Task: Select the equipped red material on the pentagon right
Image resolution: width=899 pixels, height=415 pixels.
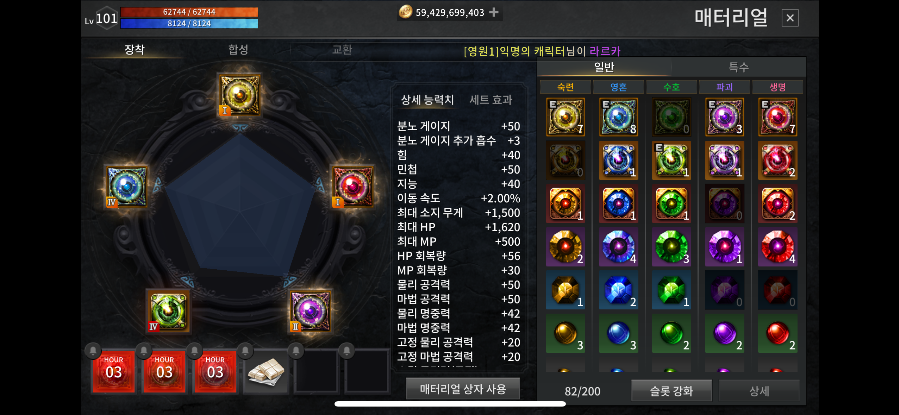Action: (354, 186)
